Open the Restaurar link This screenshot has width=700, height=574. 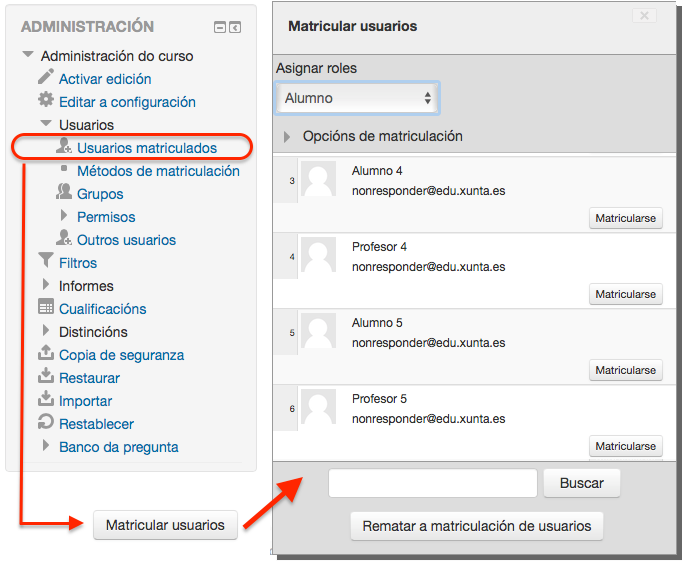coord(89,378)
